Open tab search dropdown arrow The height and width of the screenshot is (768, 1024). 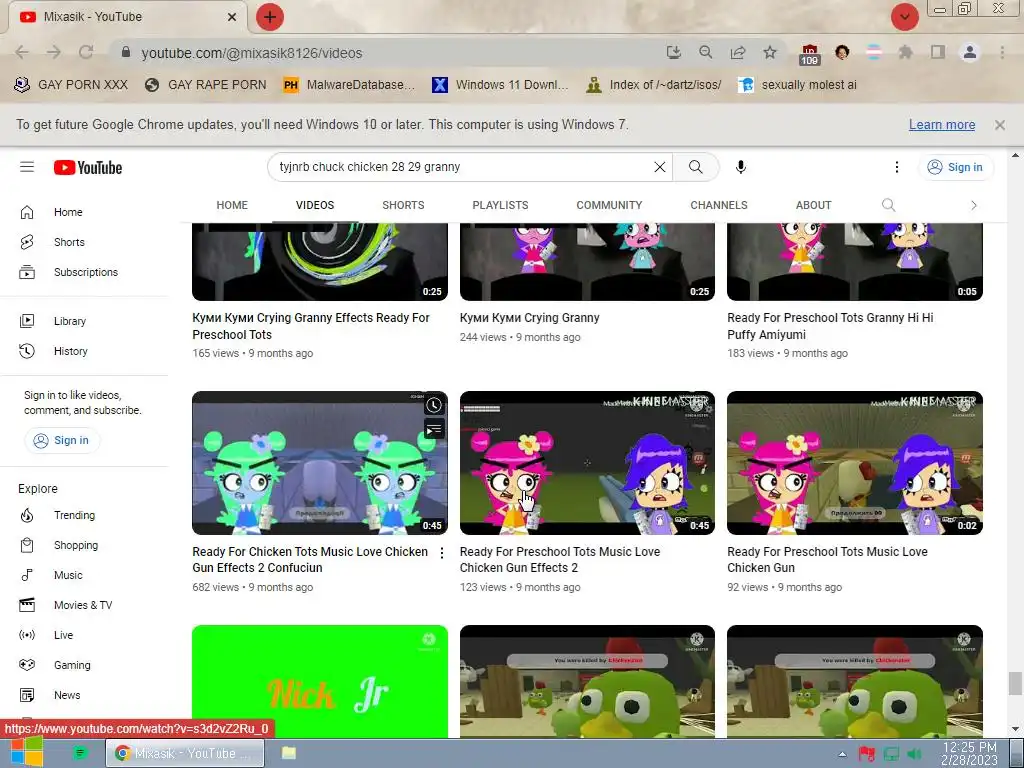(x=904, y=17)
